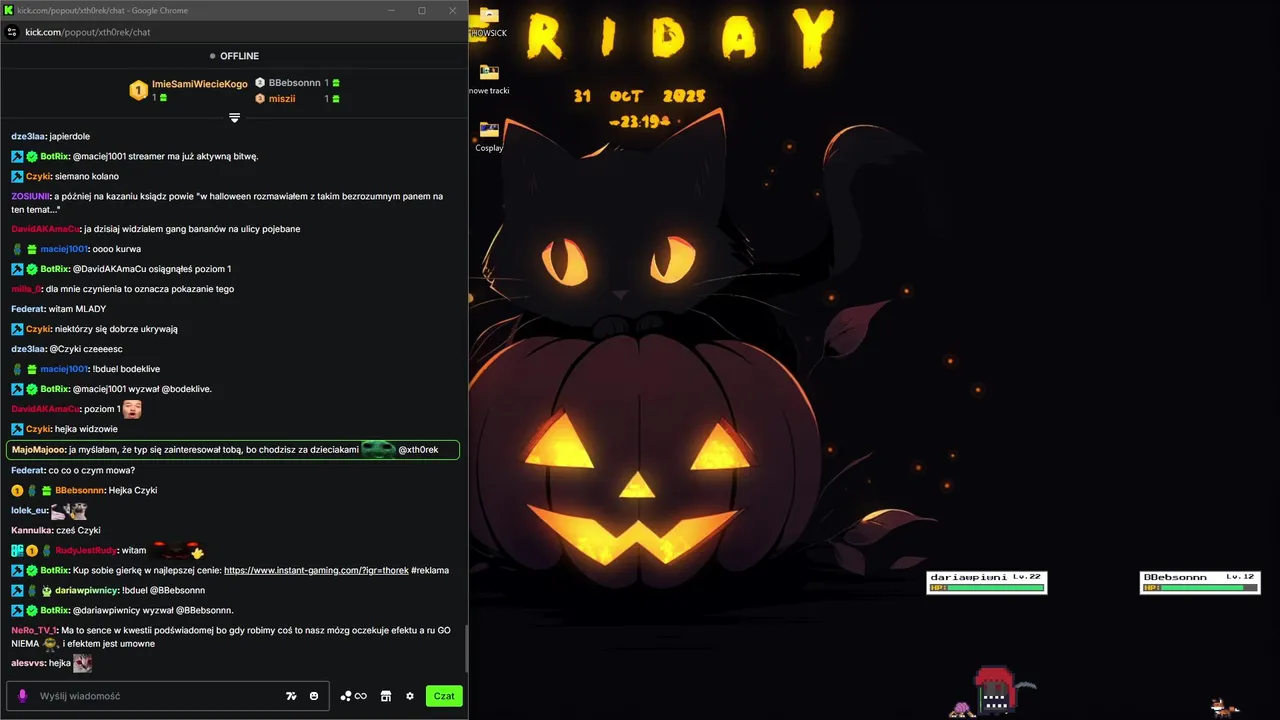Click the gold rank 1 badge
This screenshot has height=720, width=1280.
139,91
